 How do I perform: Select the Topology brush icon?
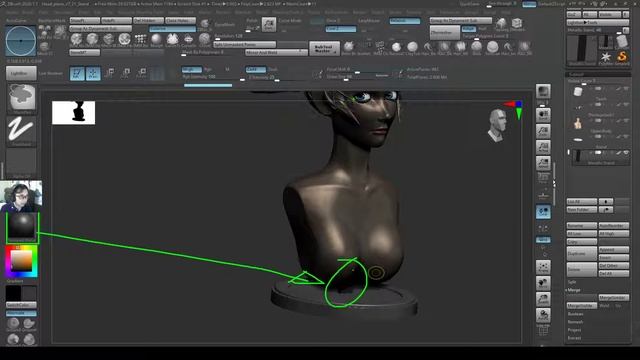[501, 24]
